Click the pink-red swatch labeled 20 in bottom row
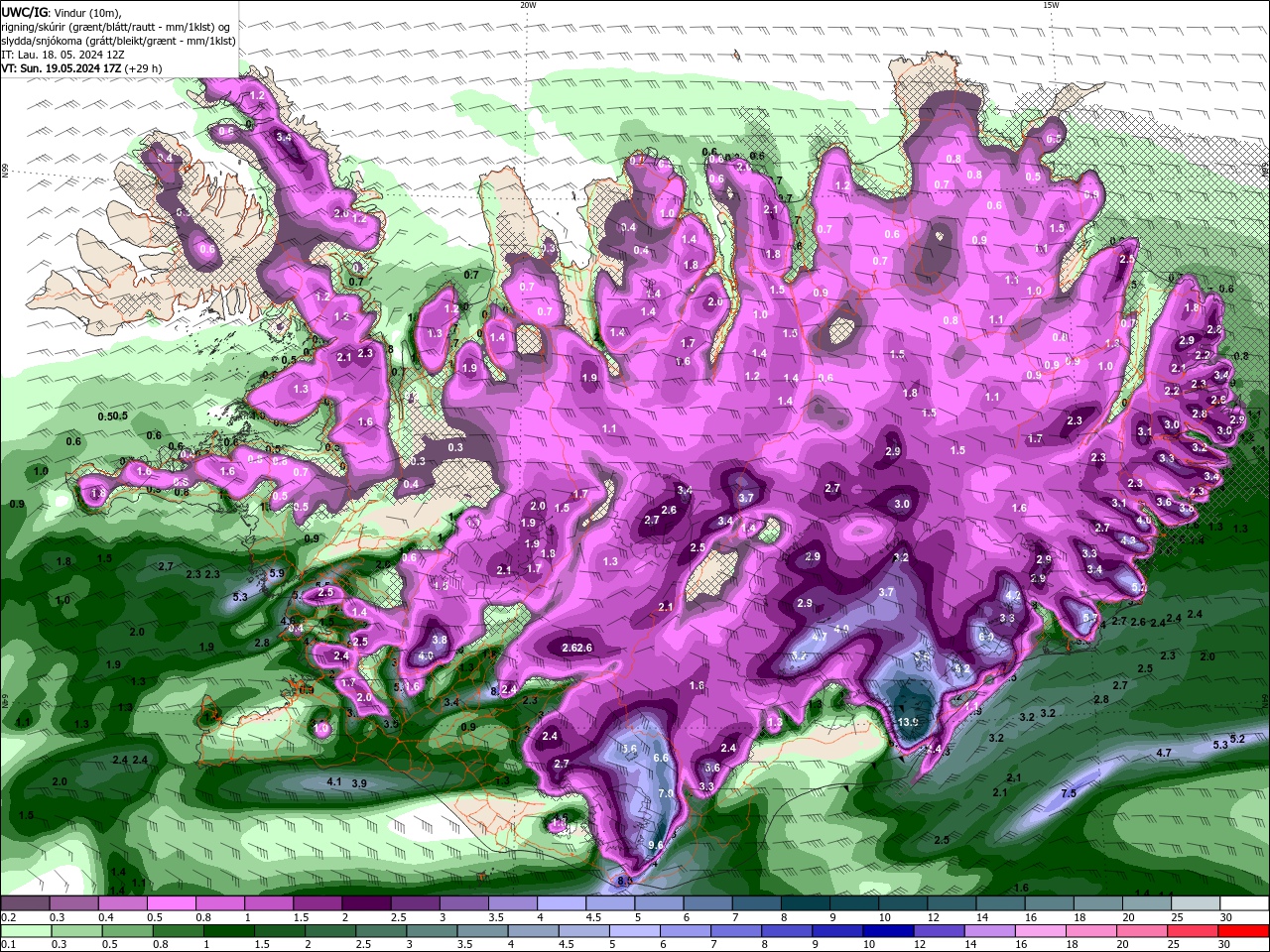Viewport: 1270px width, 952px height. pyautogui.click(x=1140, y=931)
